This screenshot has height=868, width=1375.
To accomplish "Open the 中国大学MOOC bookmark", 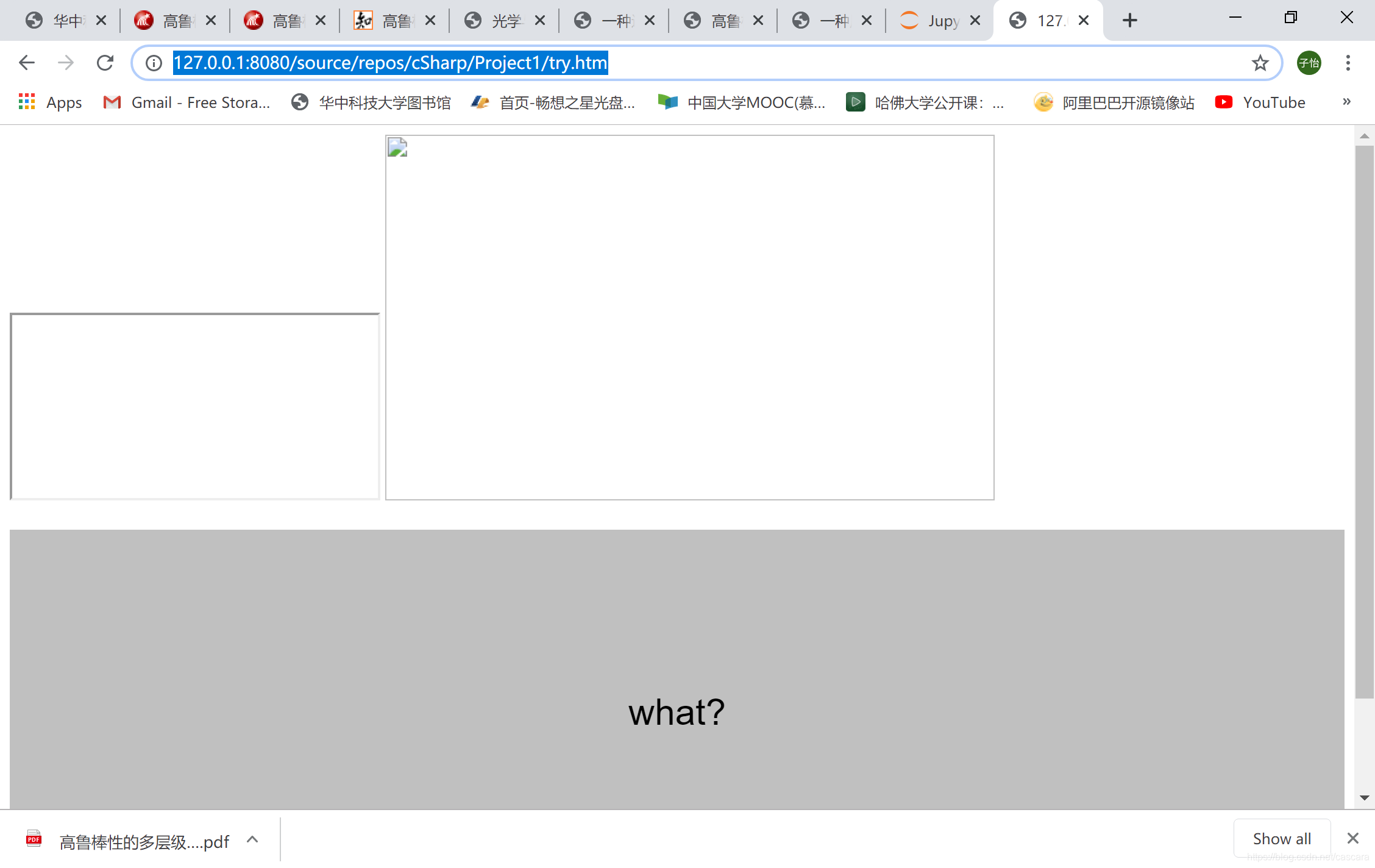I will click(742, 102).
